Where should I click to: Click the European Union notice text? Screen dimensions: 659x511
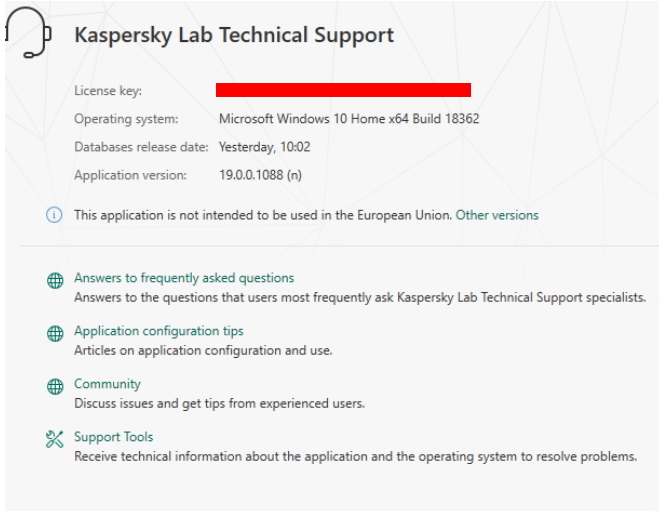[x=263, y=215]
